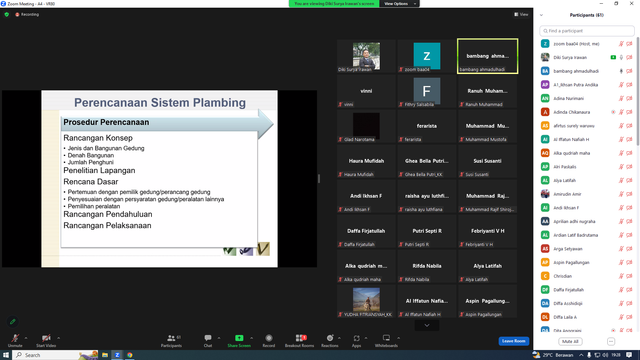Toggle microphone for Diki Surya Irawan row

click(x=621, y=58)
